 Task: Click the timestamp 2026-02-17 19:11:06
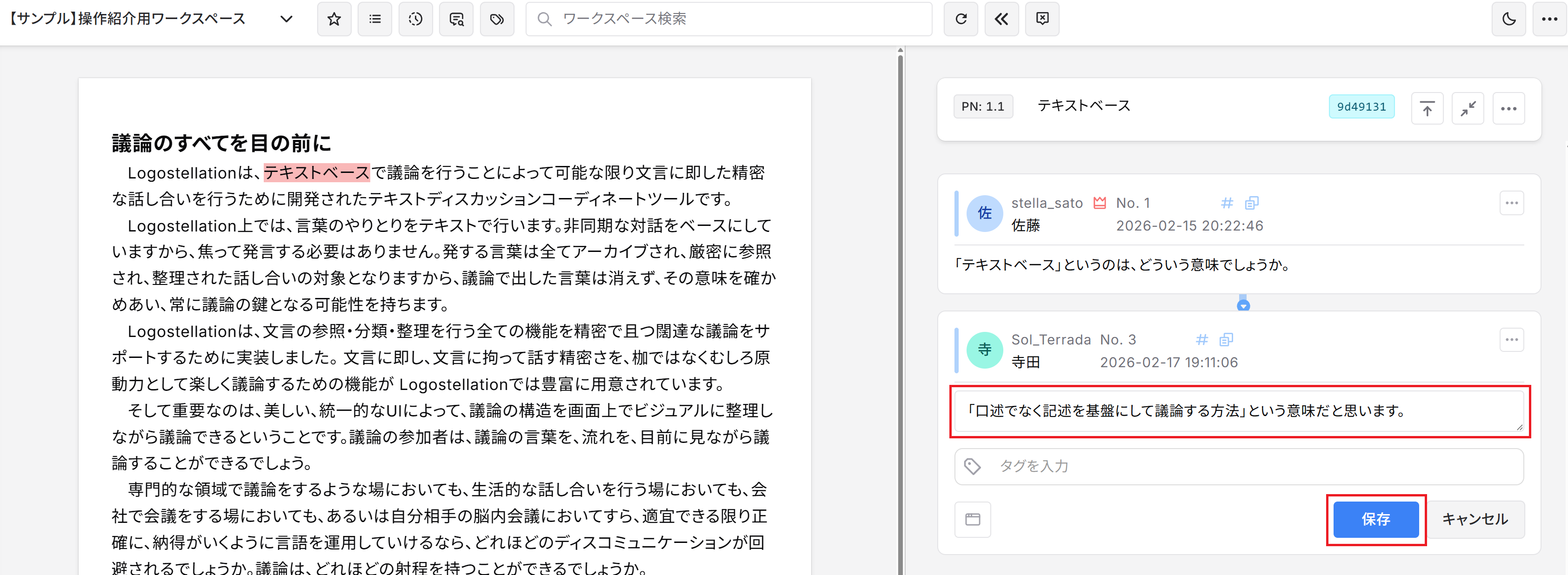[x=1169, y=363]
